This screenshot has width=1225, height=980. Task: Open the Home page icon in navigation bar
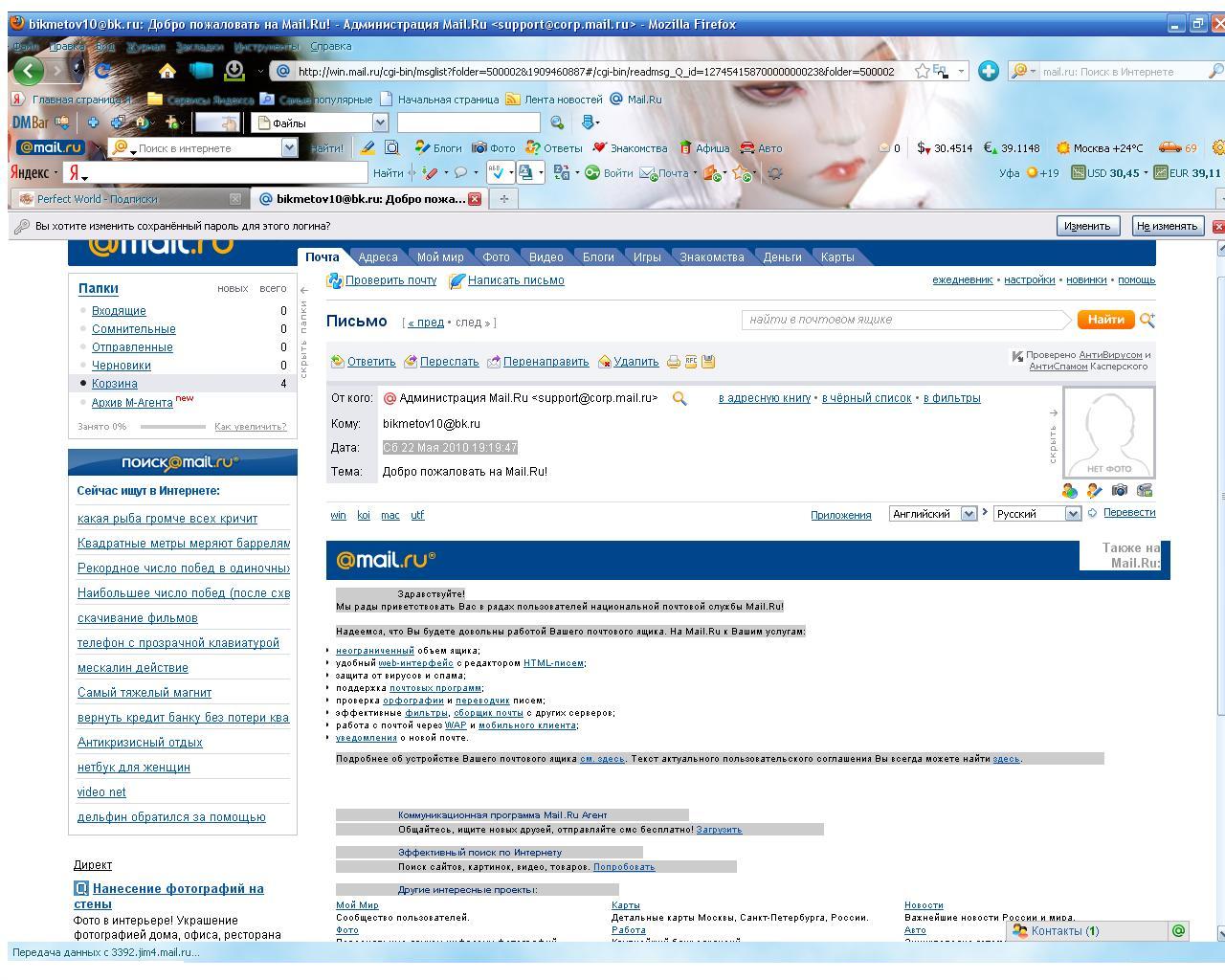pyautogui.click(x=167, y=71)
